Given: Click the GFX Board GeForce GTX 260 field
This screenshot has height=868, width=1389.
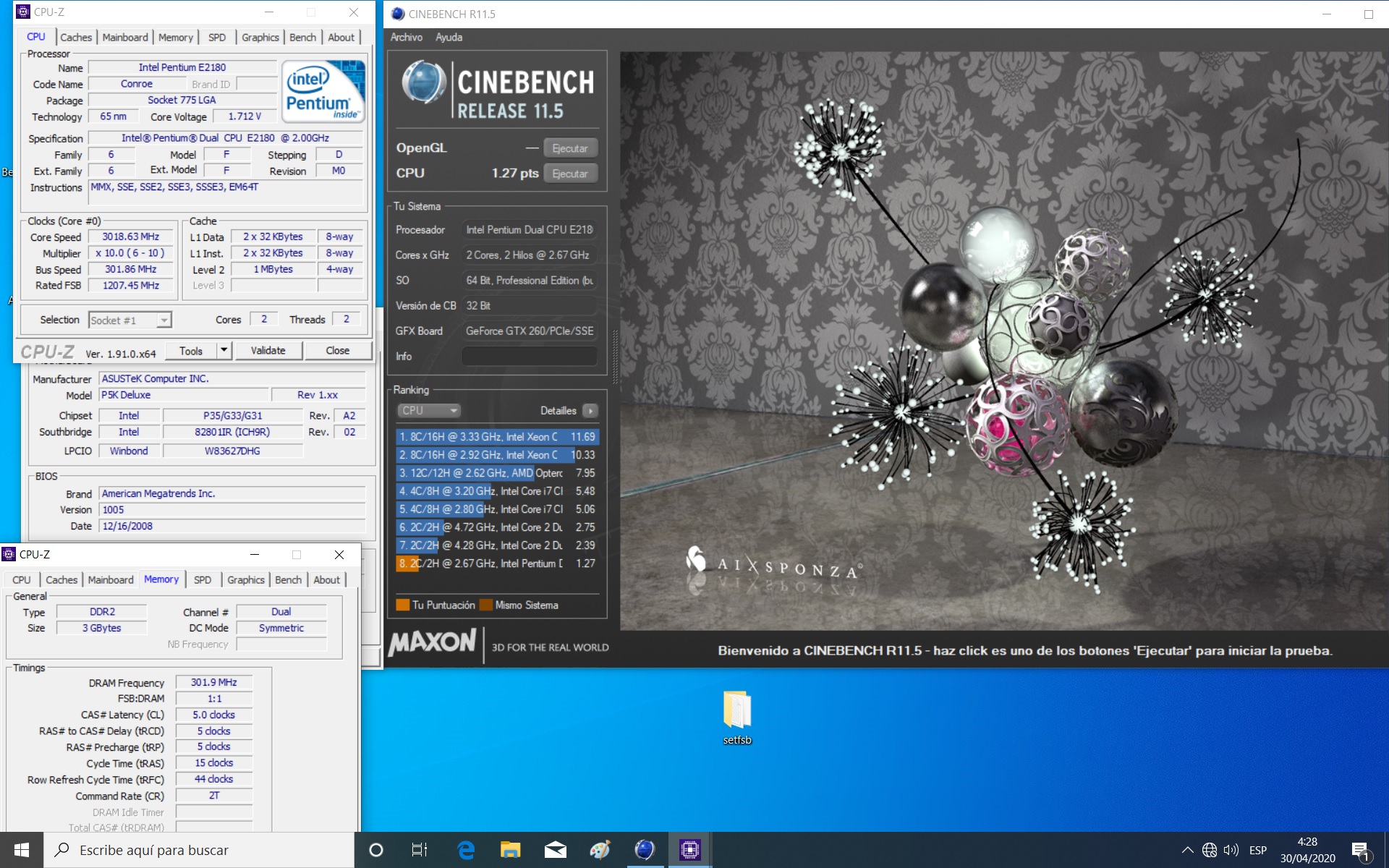Looking at the screenshot, I should pos(530,331).
